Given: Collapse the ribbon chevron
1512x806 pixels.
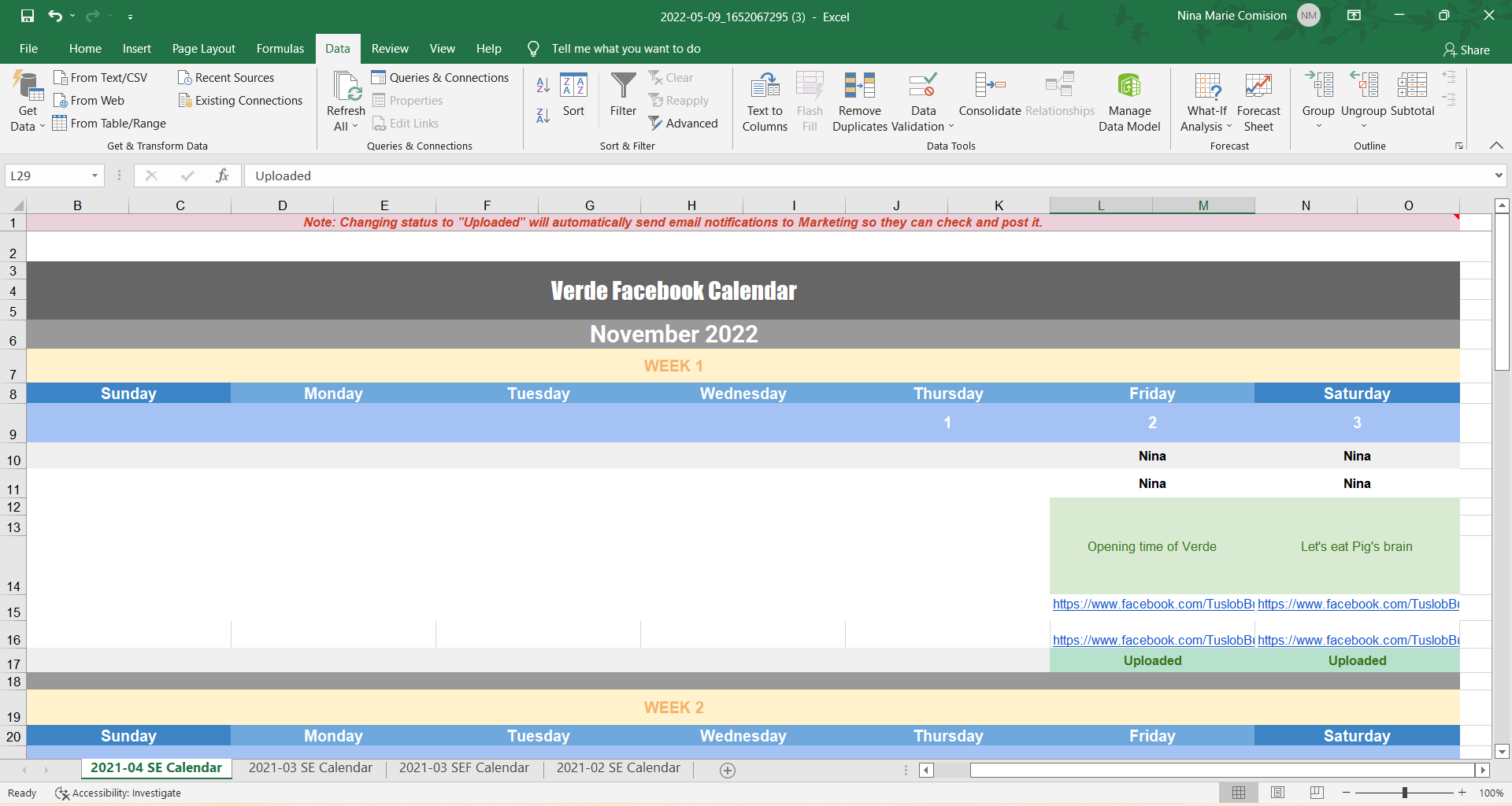Looking at the screenshot, I should (x=1496, y=146).
